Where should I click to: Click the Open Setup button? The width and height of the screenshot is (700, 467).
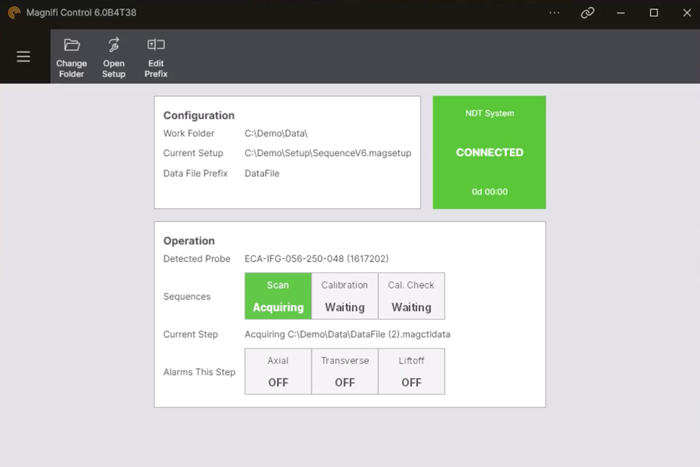pyautogui.click(x=114, y=58)
